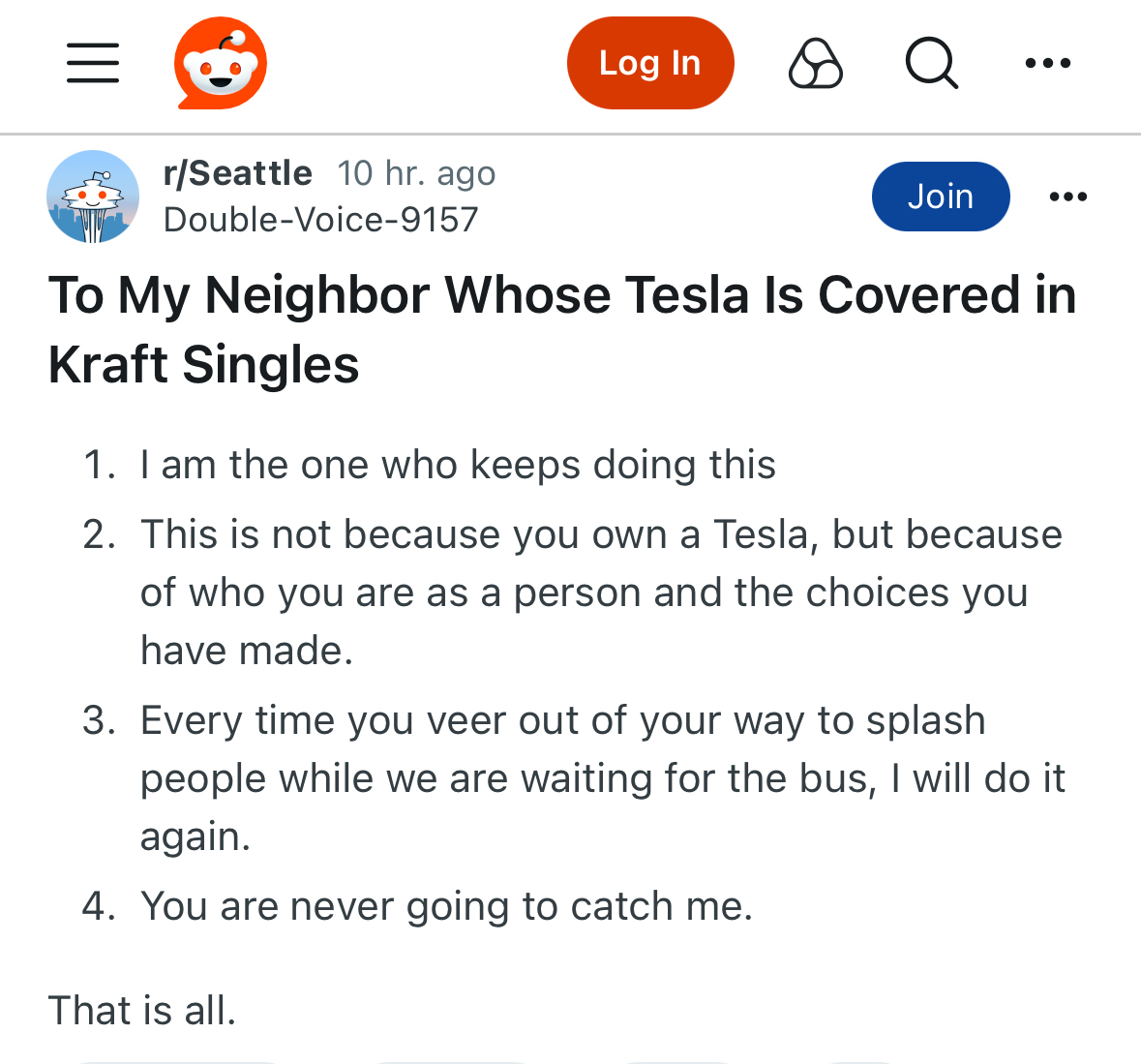Click "You are never going to catch me."
The width and height of the screenshot is (1141, 1064).
[x=446, y=906]
